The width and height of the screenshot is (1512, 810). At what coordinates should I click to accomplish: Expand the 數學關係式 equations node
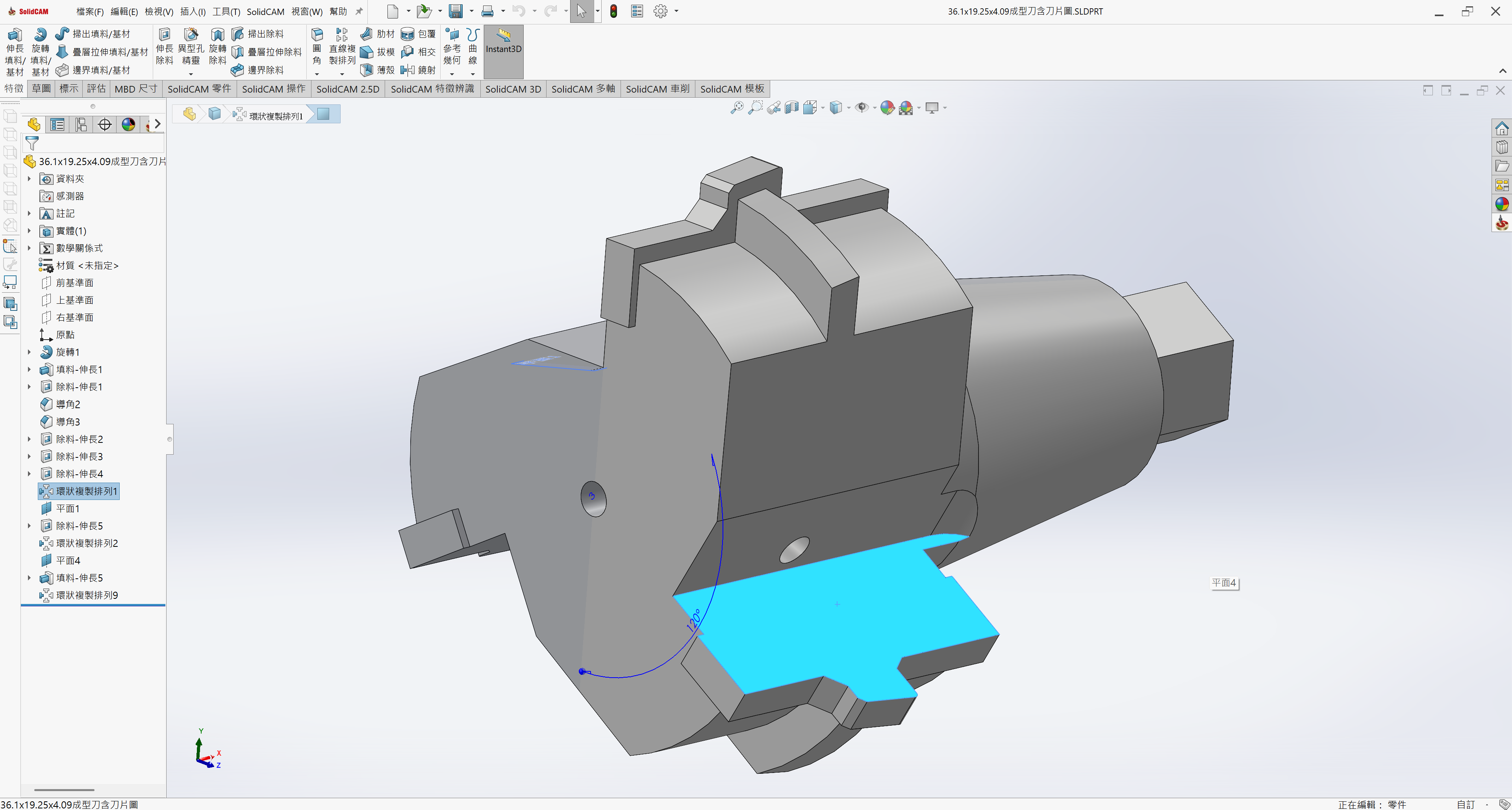coord(30,248)
